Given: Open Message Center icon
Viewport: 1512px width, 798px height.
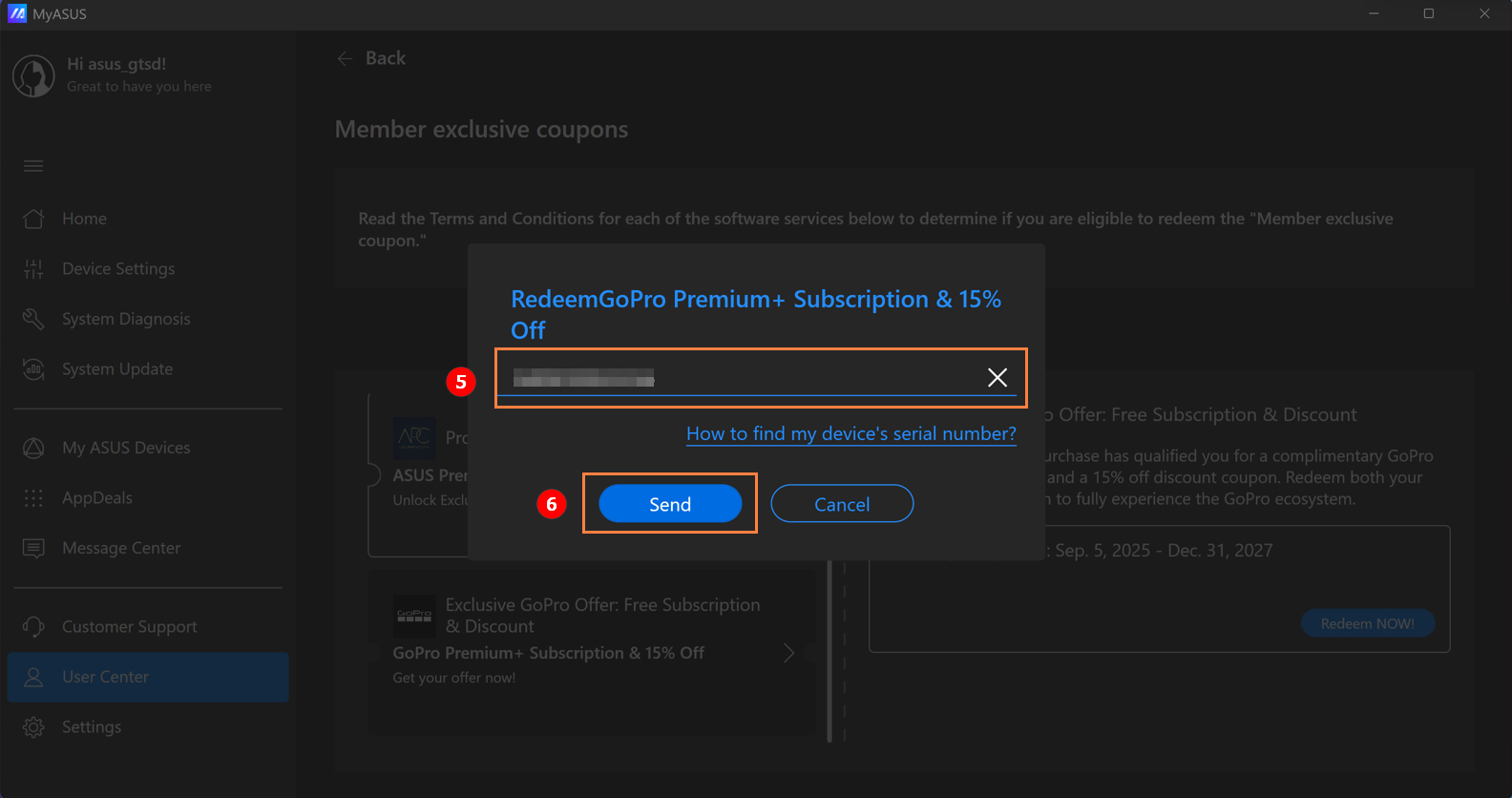Looking at the screenshot, I should (33, 548).
